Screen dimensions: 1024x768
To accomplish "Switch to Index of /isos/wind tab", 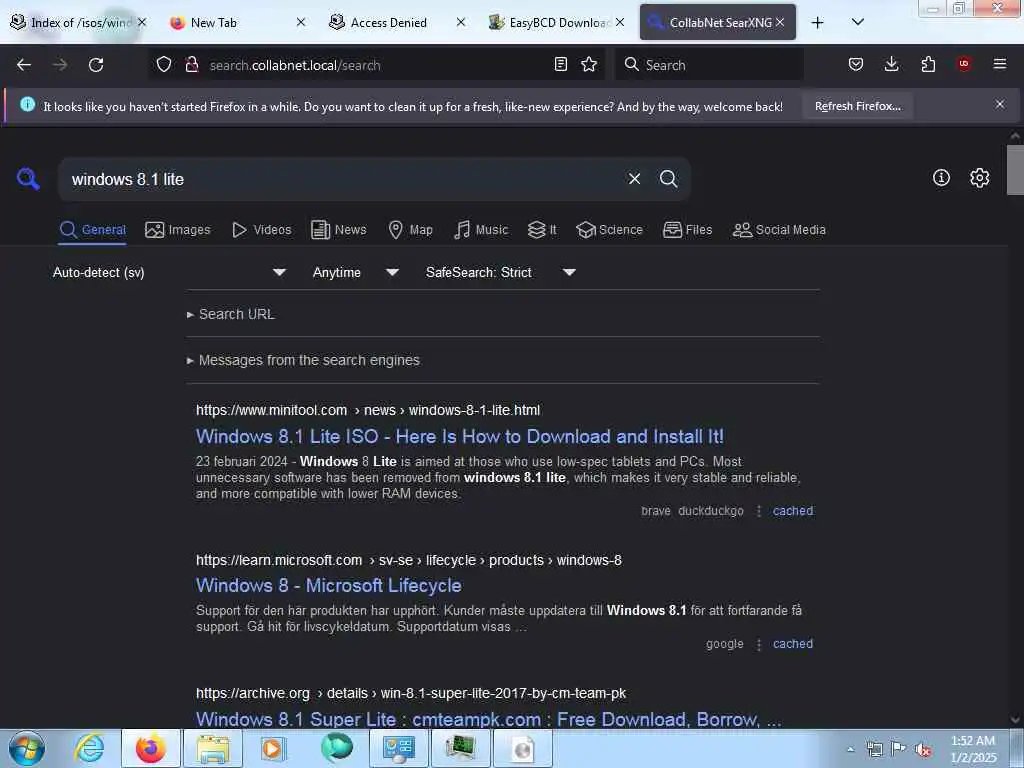I will tap(77, 22).
